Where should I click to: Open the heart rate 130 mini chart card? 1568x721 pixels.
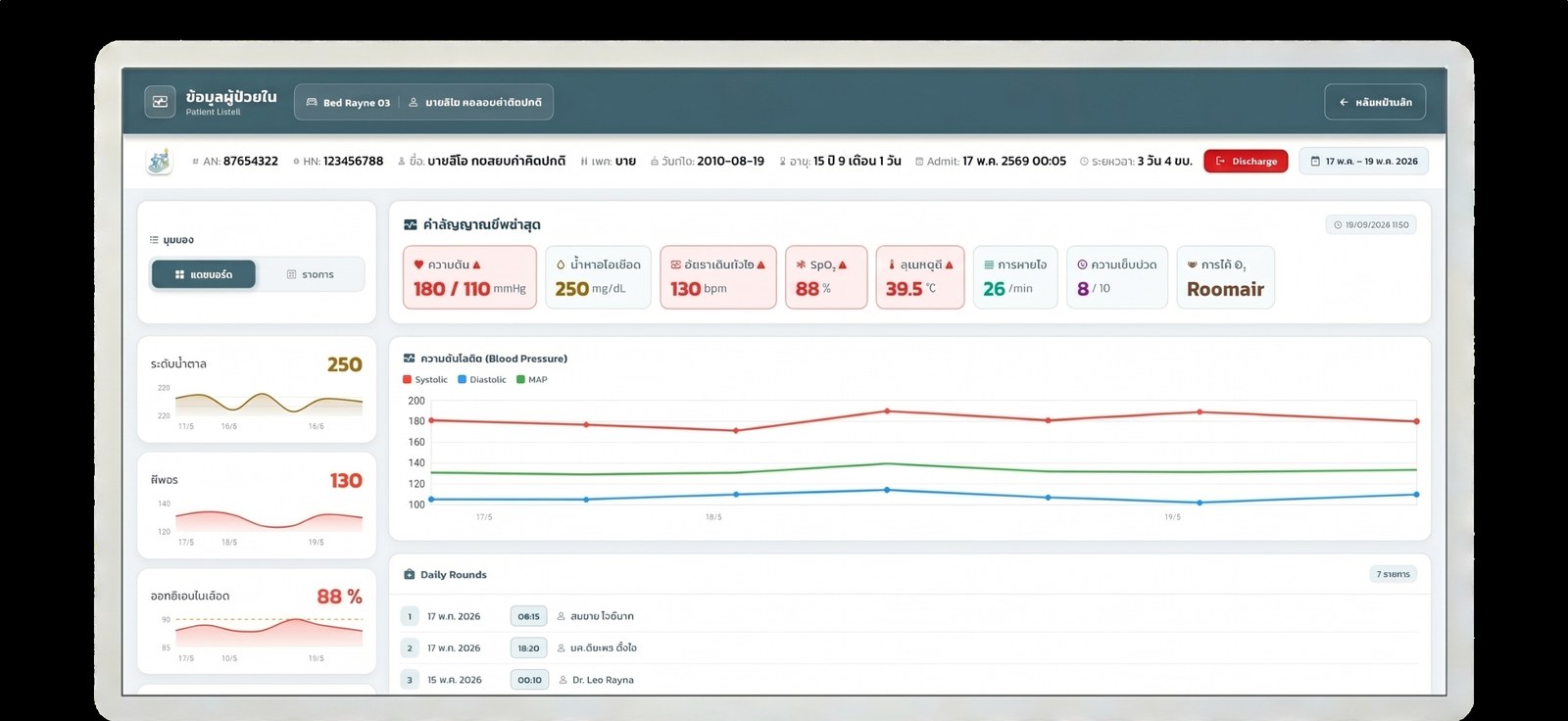(257, 505)
